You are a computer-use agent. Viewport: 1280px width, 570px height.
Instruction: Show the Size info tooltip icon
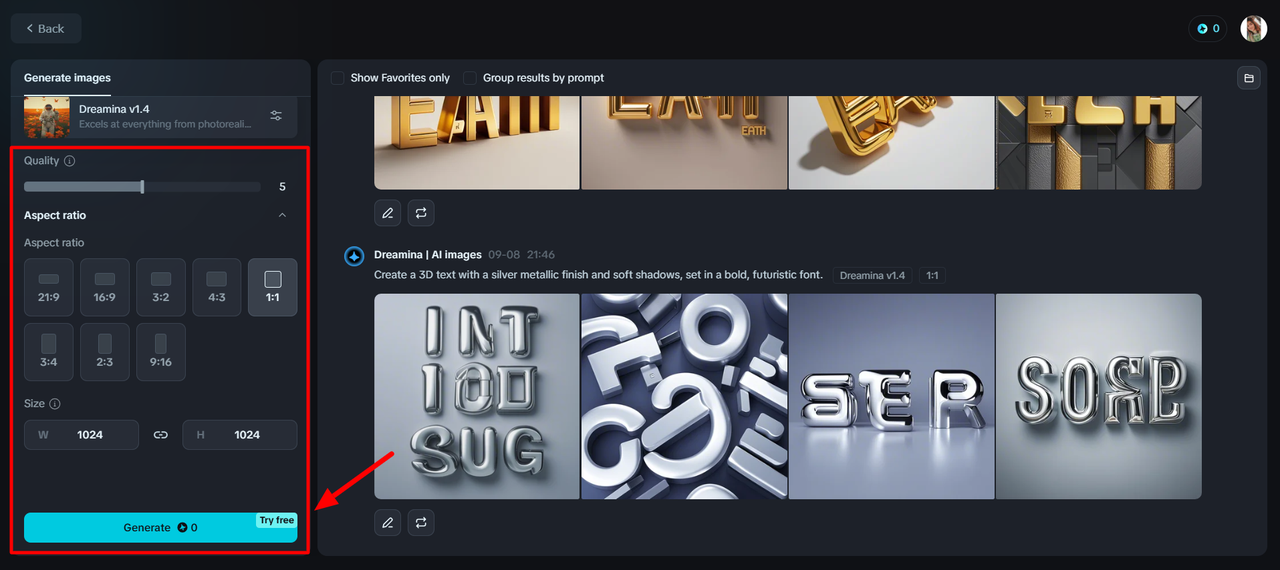55,404
